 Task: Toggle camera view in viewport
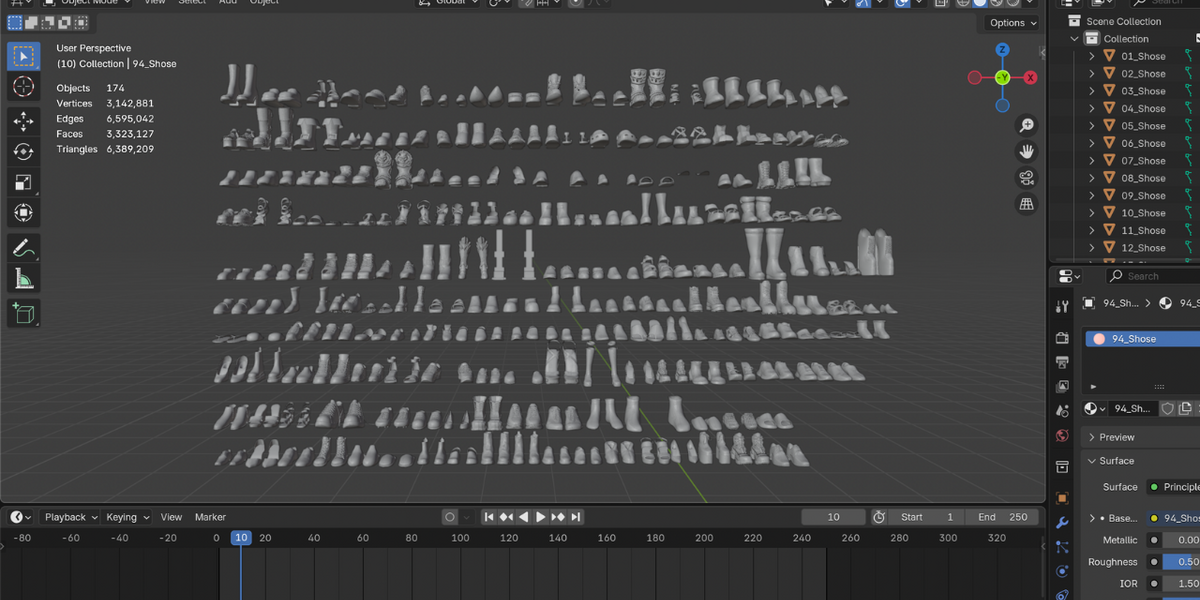click(x=1026, y=178)
